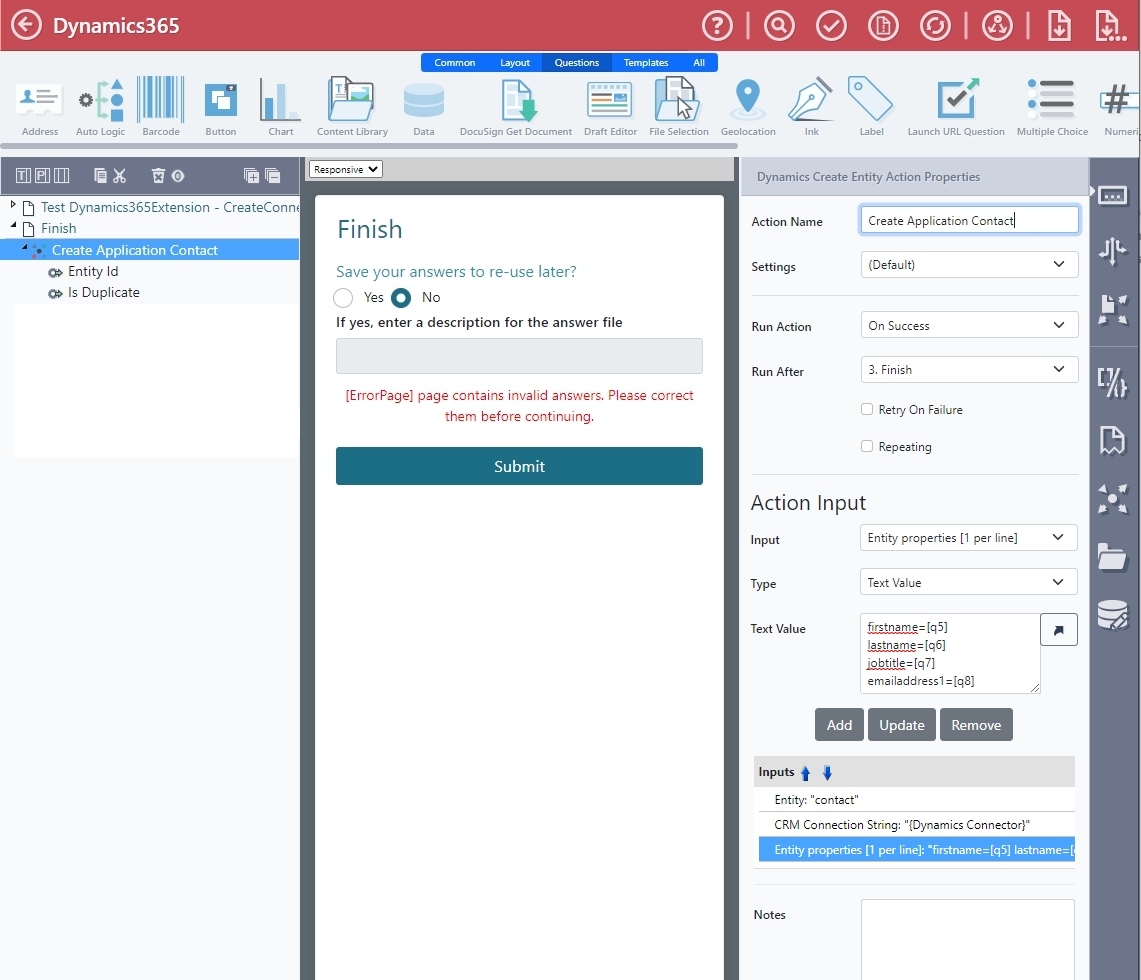Click the Add input button
This screenshot has width=1141, height=980.
coord(839,725)
